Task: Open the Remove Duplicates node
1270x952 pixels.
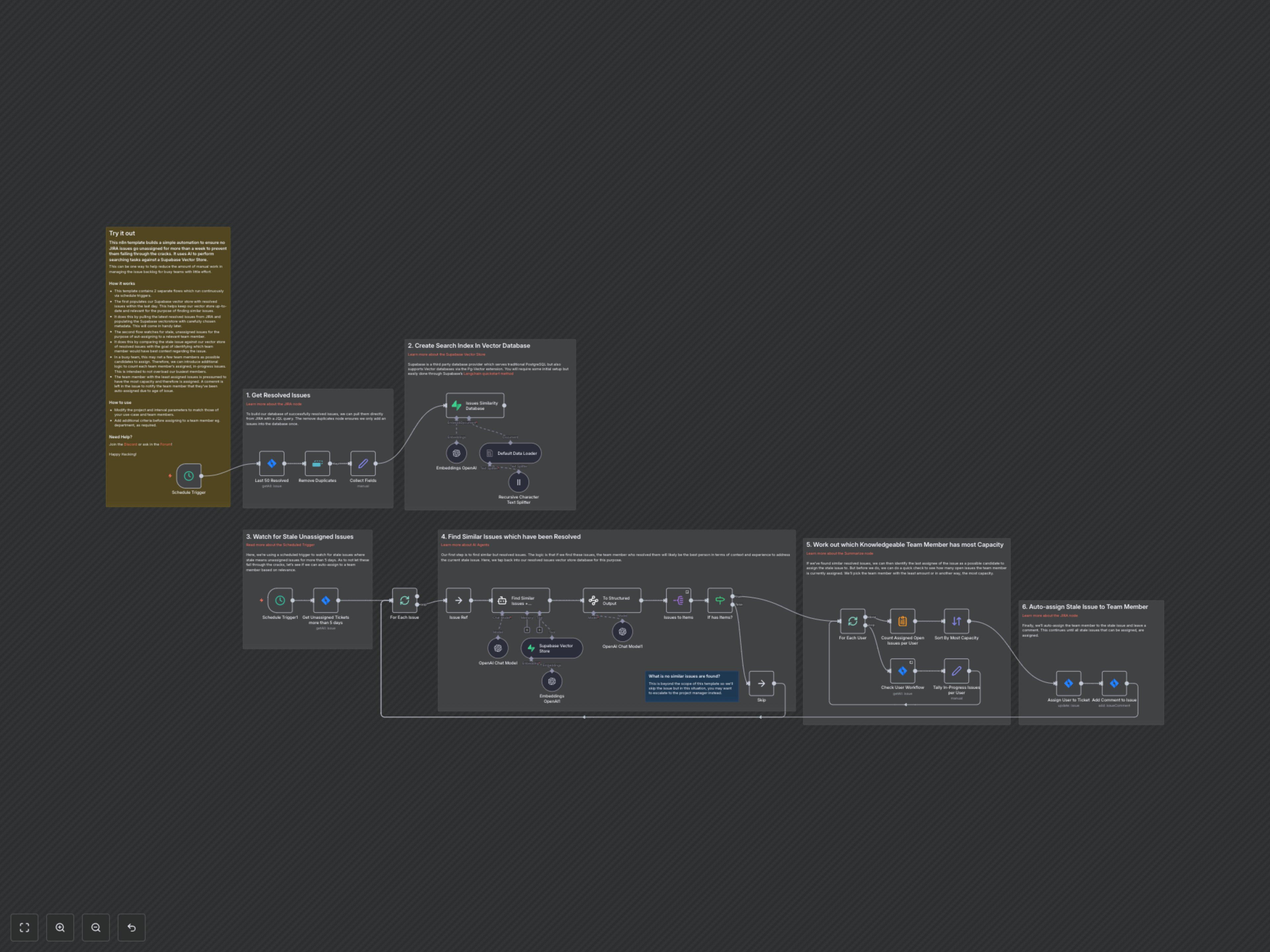Action: (x=317, y=463)
